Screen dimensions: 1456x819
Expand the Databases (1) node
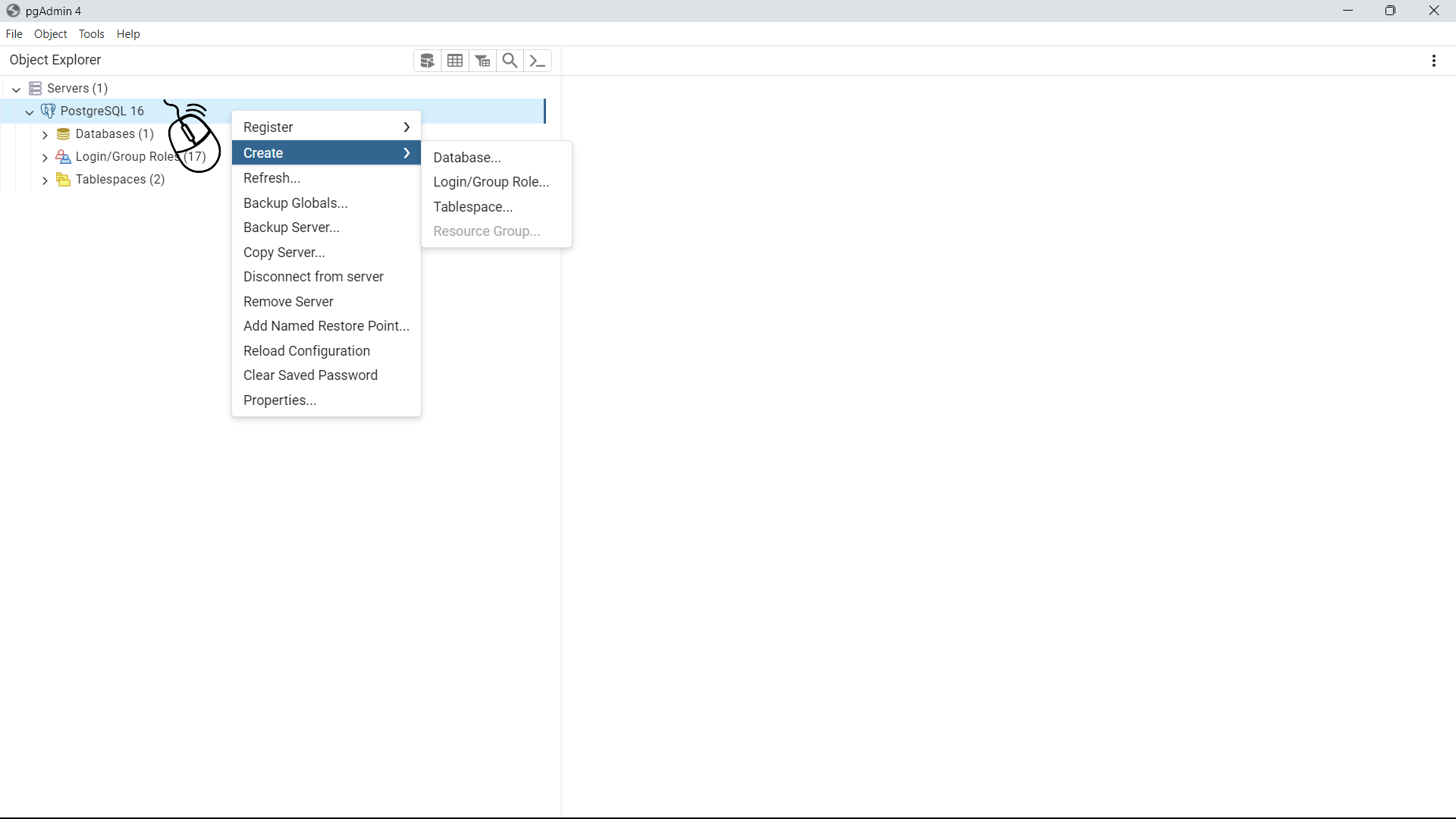coord(45,135)
